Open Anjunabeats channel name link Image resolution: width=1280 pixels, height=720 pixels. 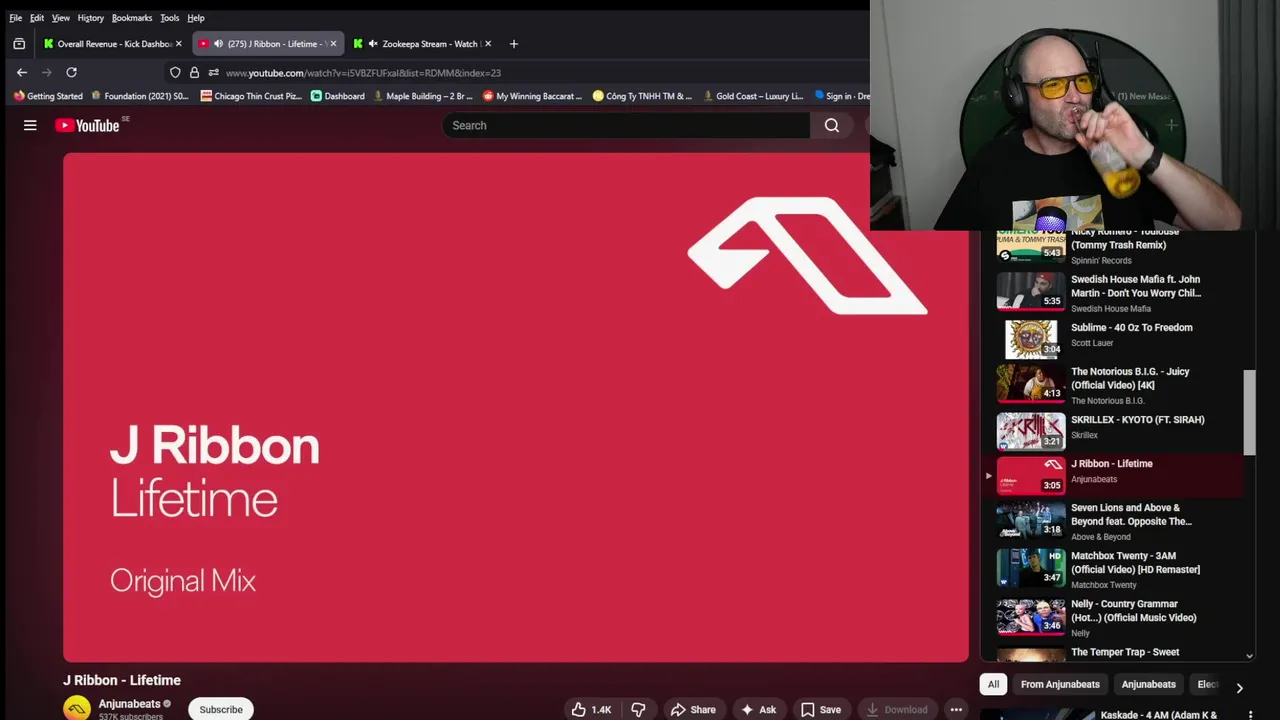129,704
